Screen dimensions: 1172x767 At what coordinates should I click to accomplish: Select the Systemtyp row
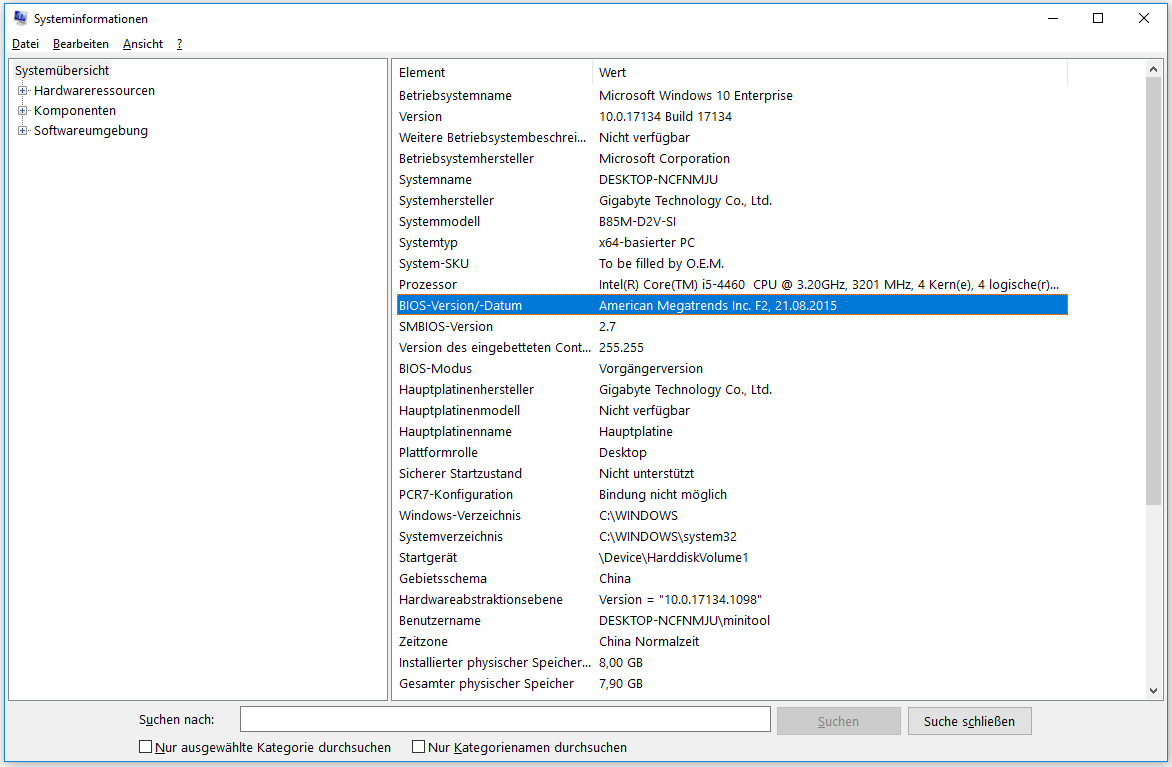(732, 242)
